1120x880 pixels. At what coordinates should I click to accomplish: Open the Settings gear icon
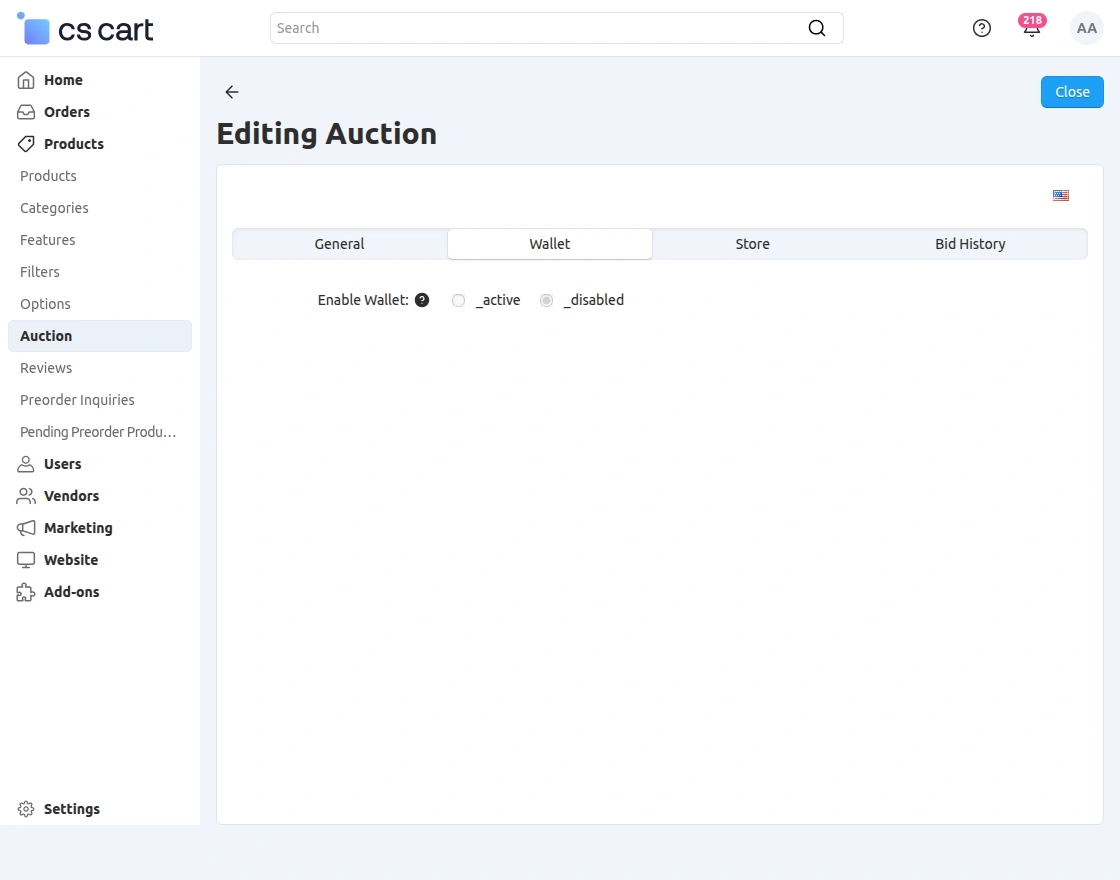pos(24,809)
